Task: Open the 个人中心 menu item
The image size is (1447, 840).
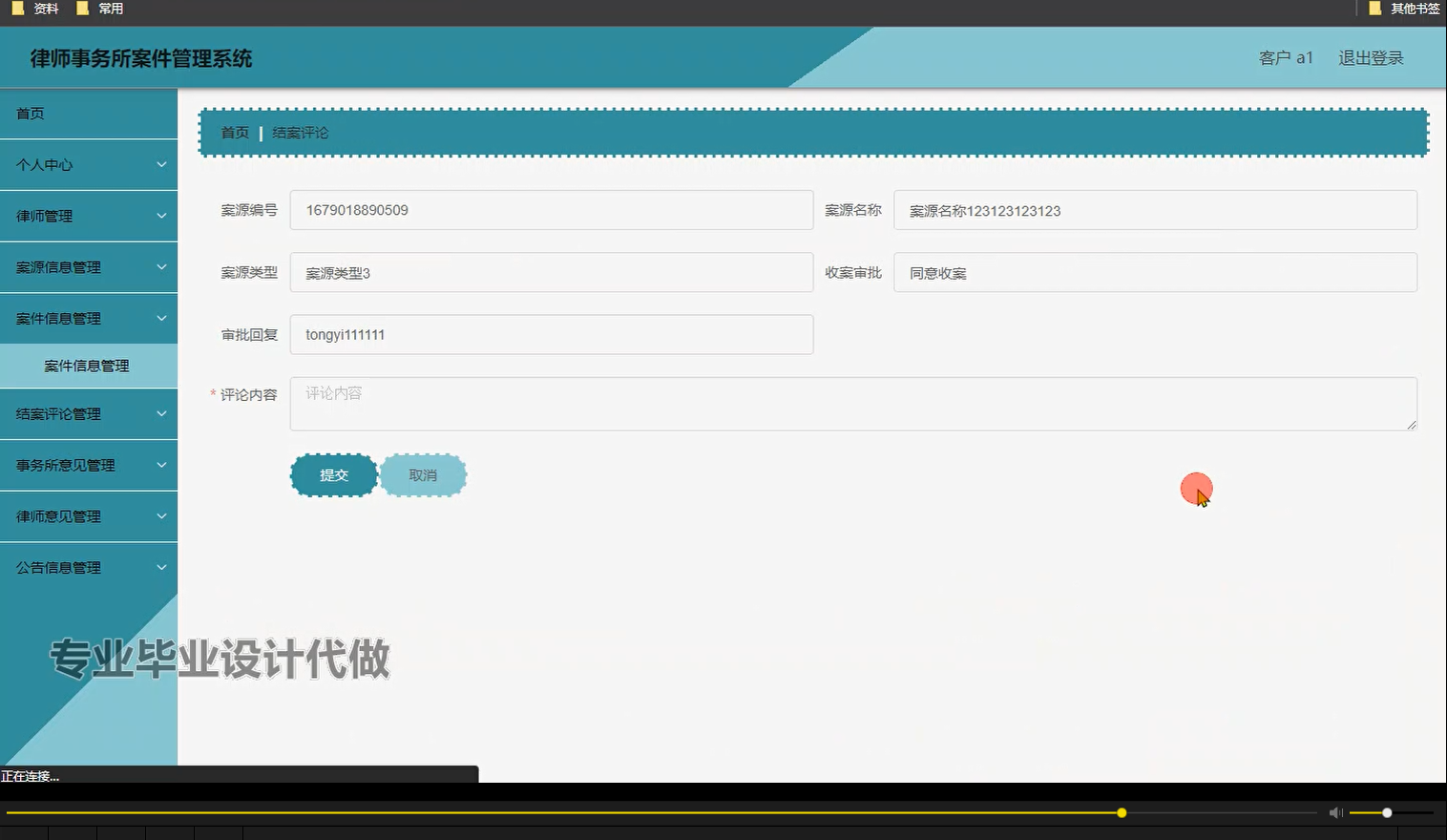Action: tap(89, 165)
